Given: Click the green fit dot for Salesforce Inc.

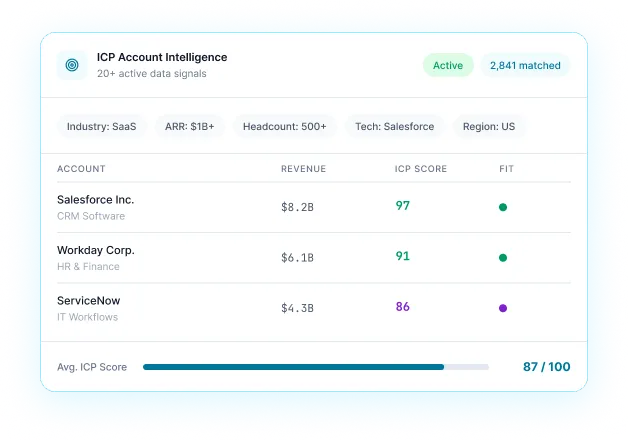Looking at the screenshot, I should click(x=503, y=207).
